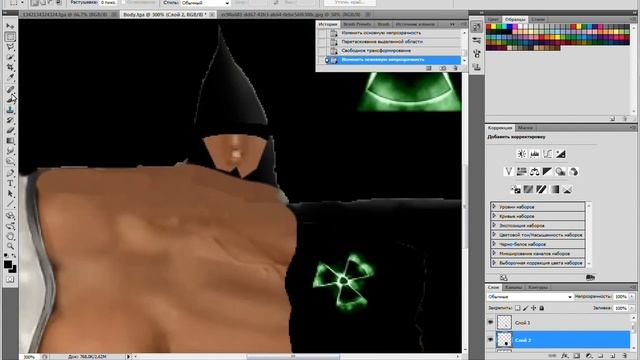Open layer blend mode dropdown Обычные
The height and width of the screenshot is (360, 640).
click(x=529, y=297)
